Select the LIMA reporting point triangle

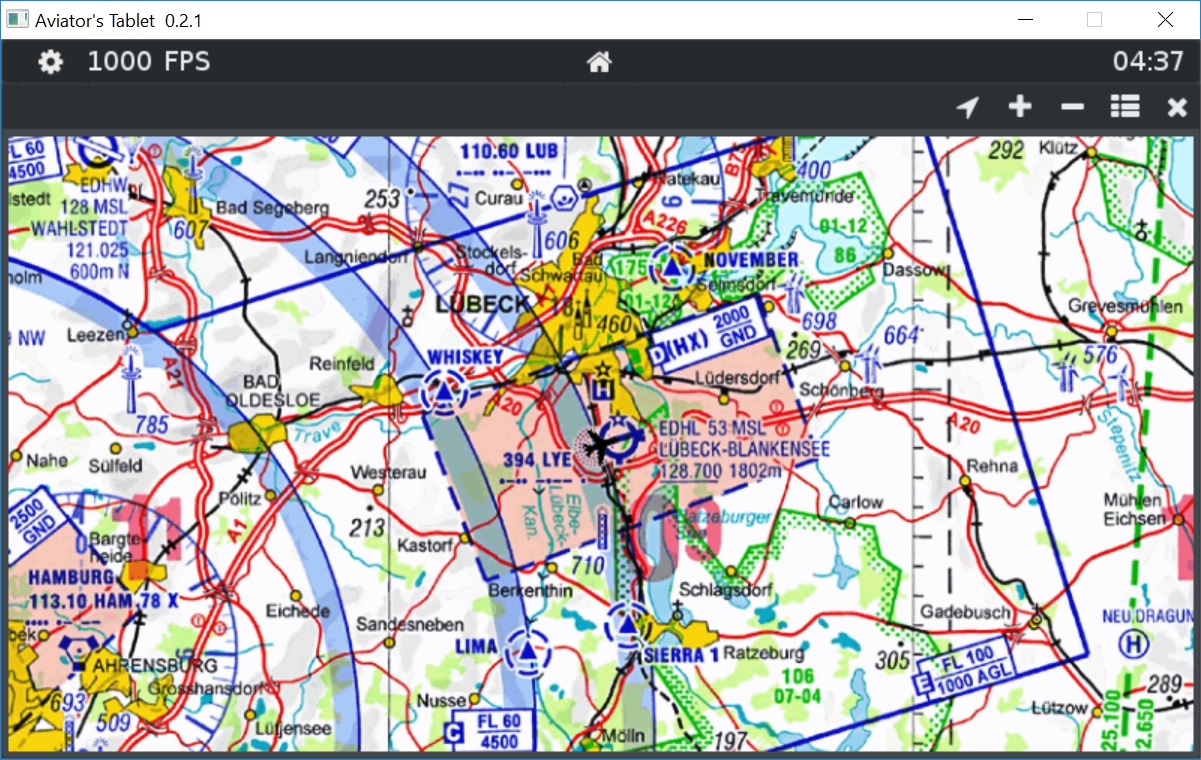(527, 652)
